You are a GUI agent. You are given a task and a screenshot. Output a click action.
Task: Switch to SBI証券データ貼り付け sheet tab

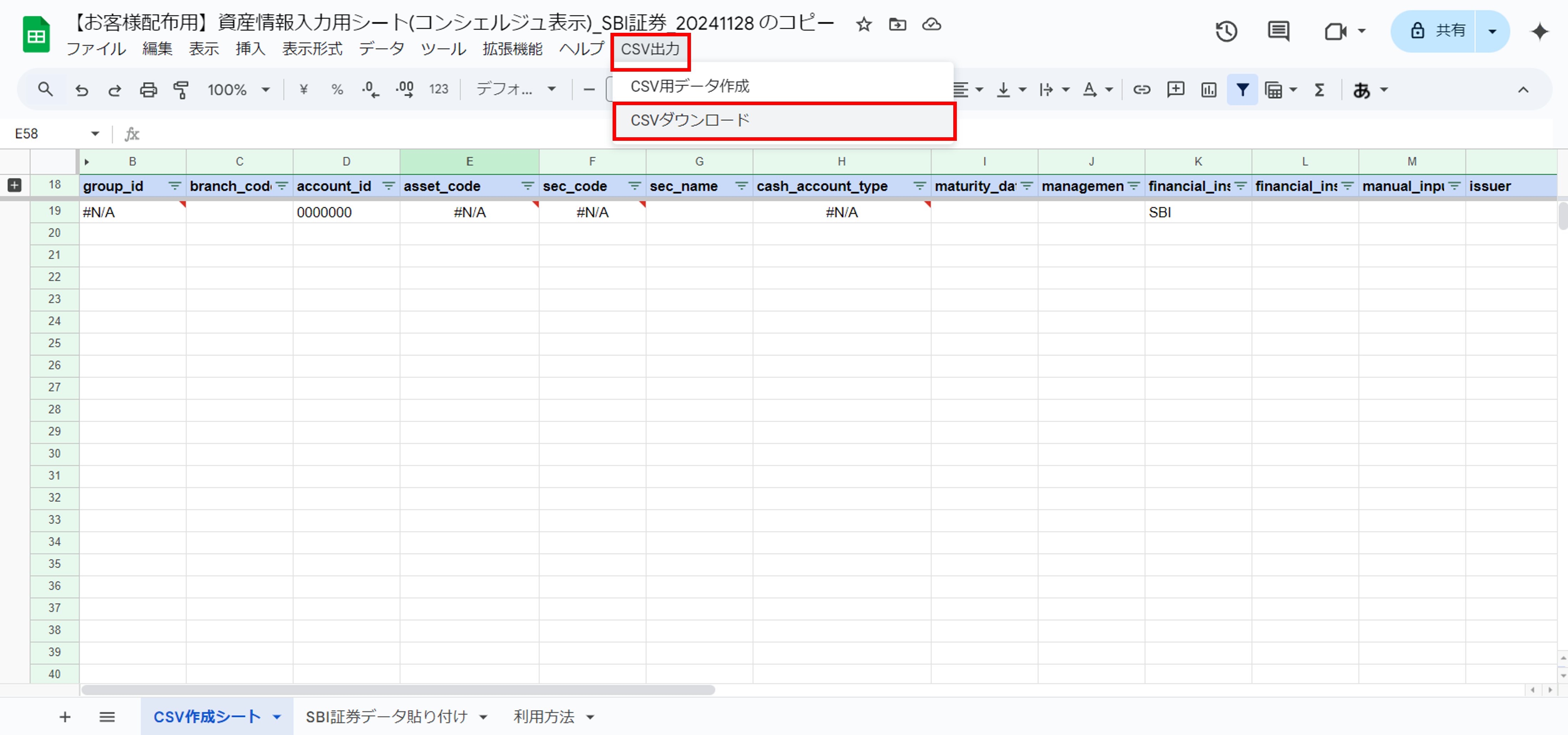[387, 717]
